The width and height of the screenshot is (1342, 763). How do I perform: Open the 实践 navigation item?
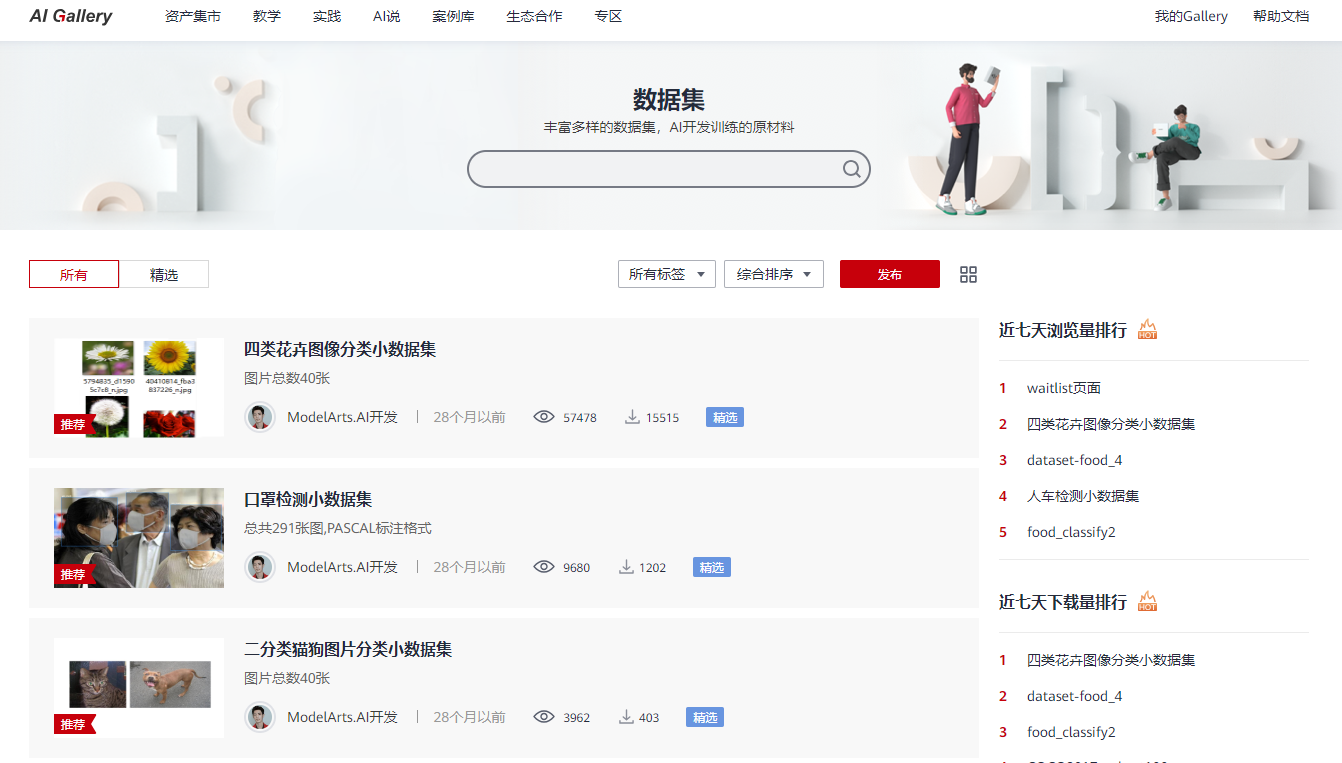coord(327,16)
